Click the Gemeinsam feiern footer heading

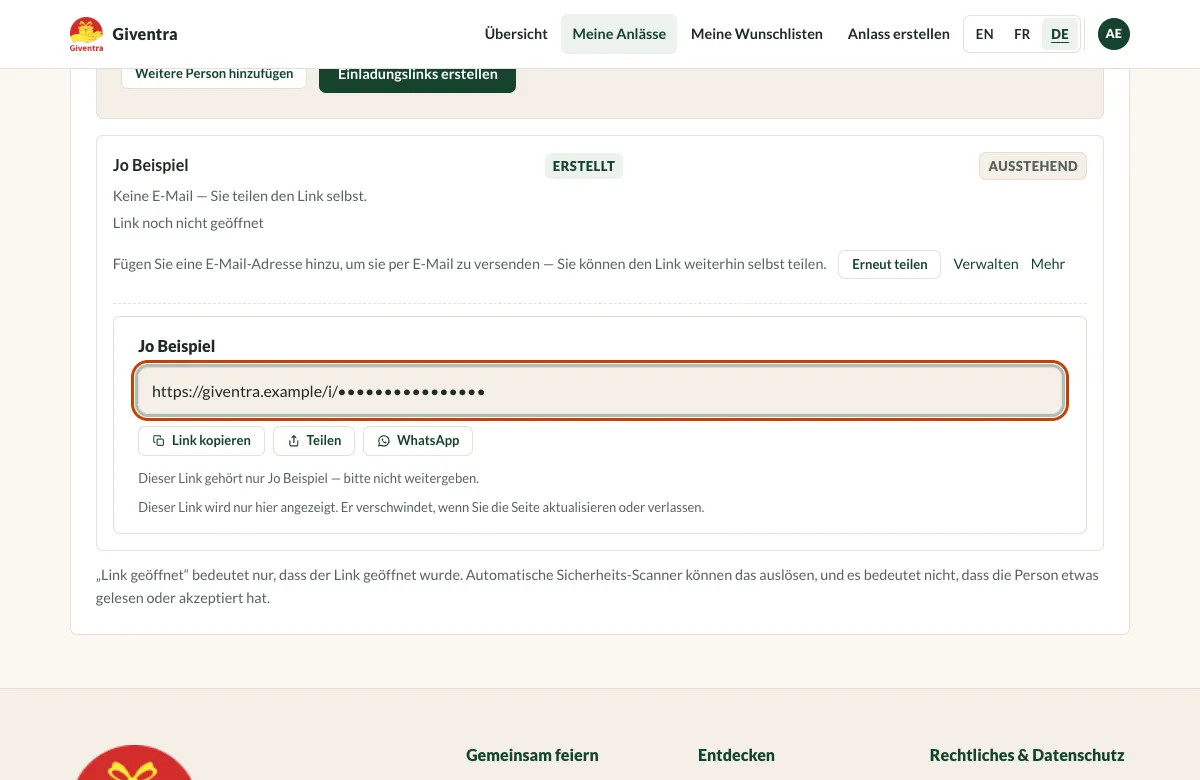coord(532,755)
